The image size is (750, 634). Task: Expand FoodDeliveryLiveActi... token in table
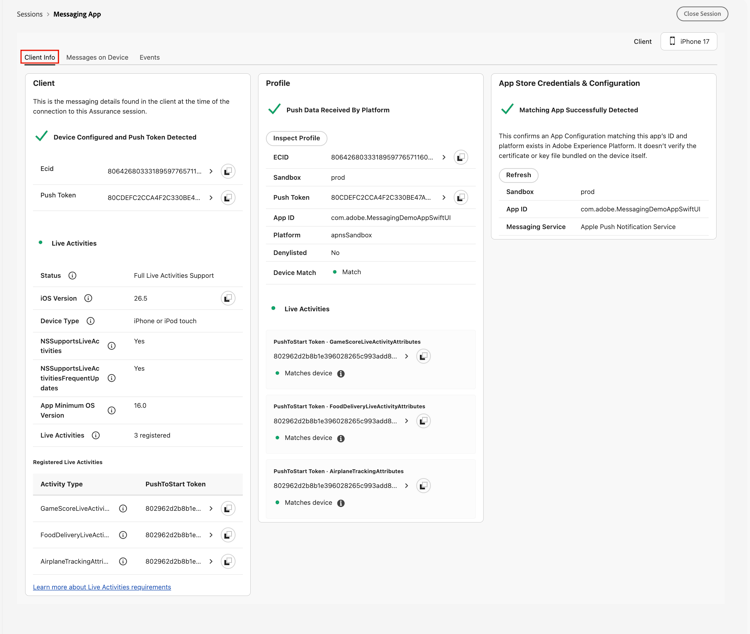click(x=210, y=535)
